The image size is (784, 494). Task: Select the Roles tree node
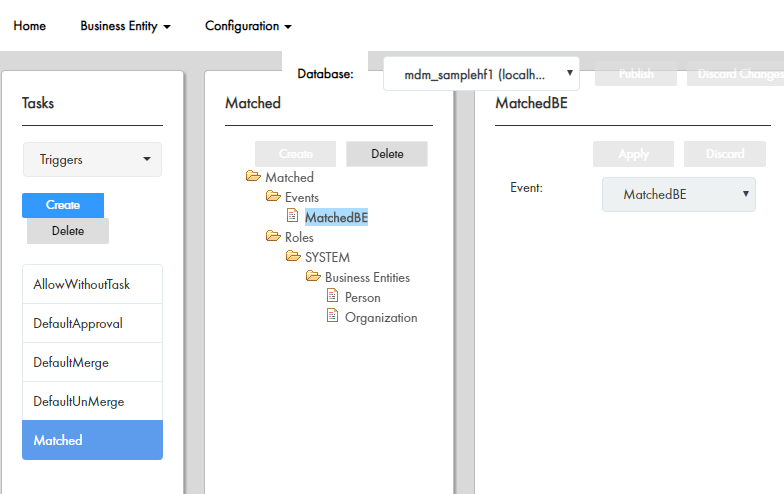point(299,237)
